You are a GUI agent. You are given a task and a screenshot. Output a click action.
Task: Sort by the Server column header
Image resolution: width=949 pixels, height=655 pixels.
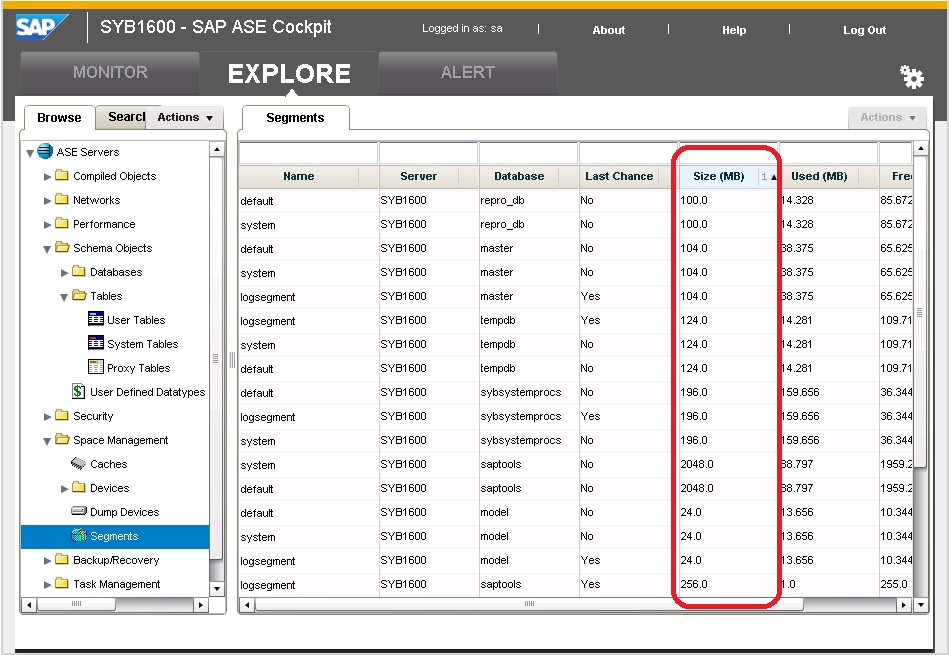point(418,176)
